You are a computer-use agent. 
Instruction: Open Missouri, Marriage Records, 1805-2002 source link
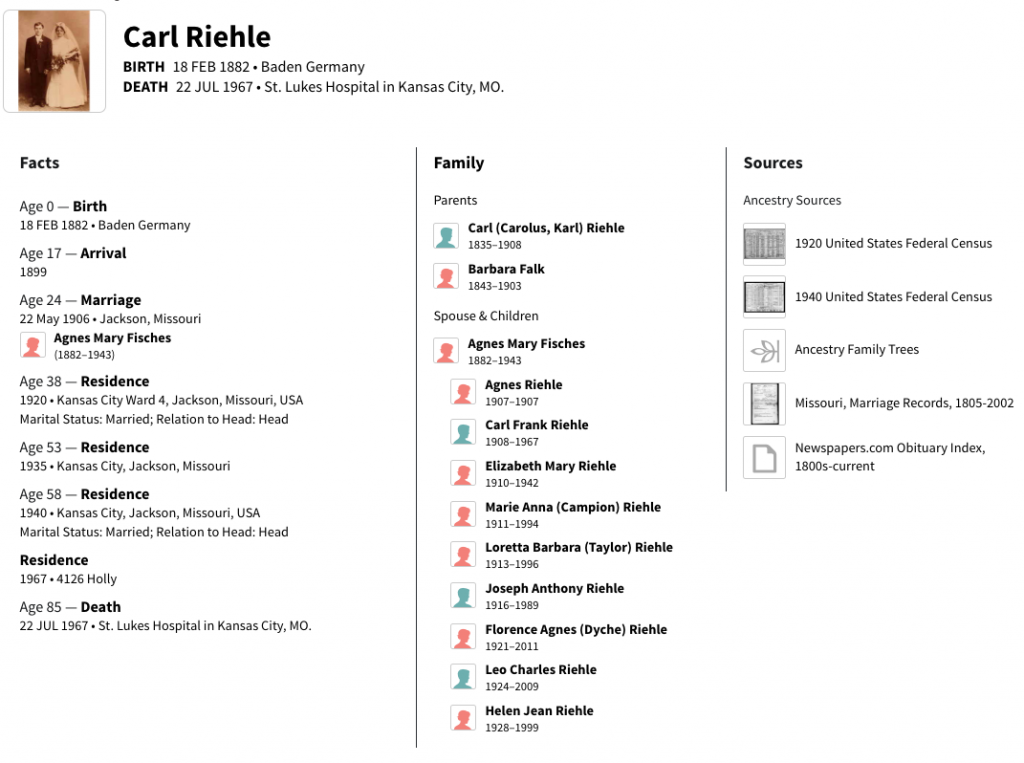(x=904, y=403)
